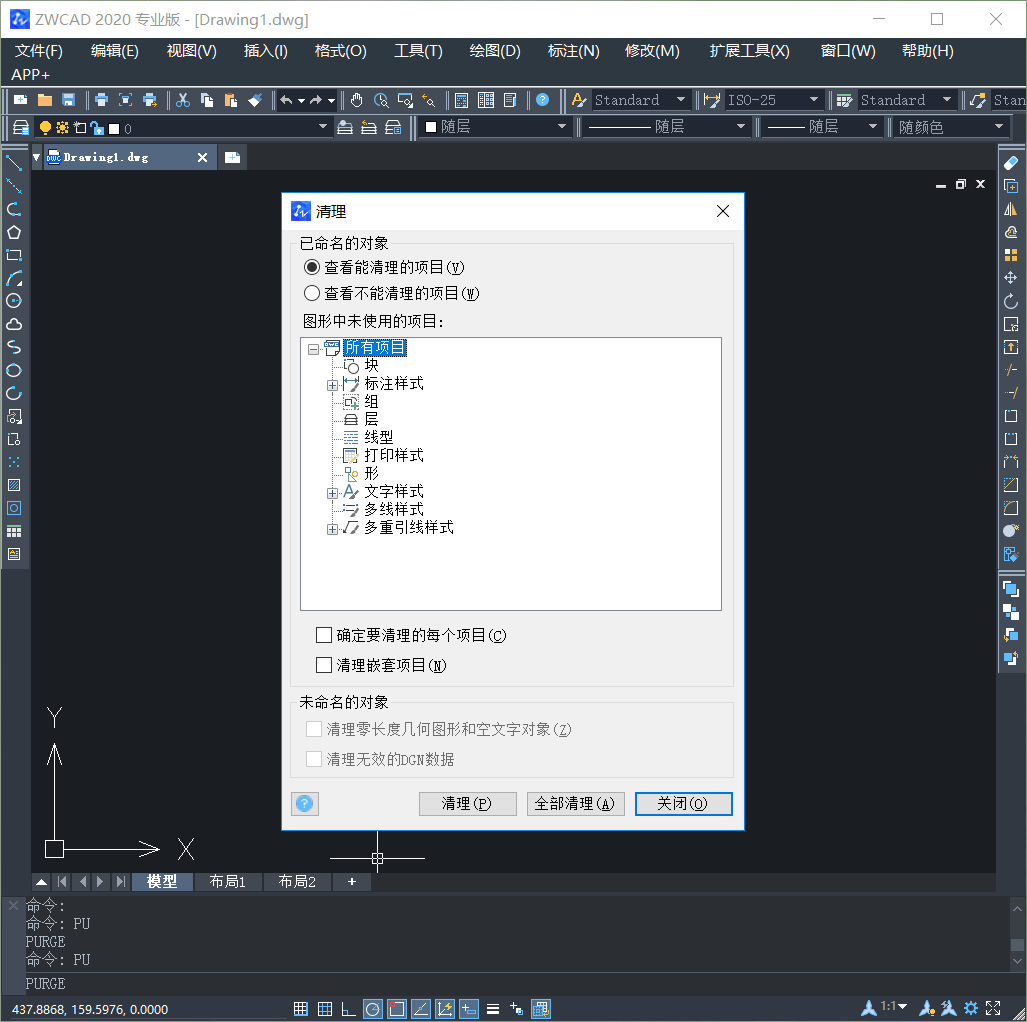Check the 清理嵌套项目 checkbox
Viewport: 1027px width, 1022px height.
pyautogui.click(x=324, y=665)
